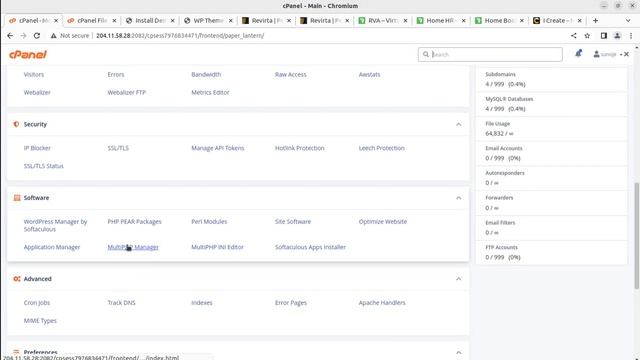The image size is (640, 360).
Task: Open Application Manager
Action: click(52, 247)
